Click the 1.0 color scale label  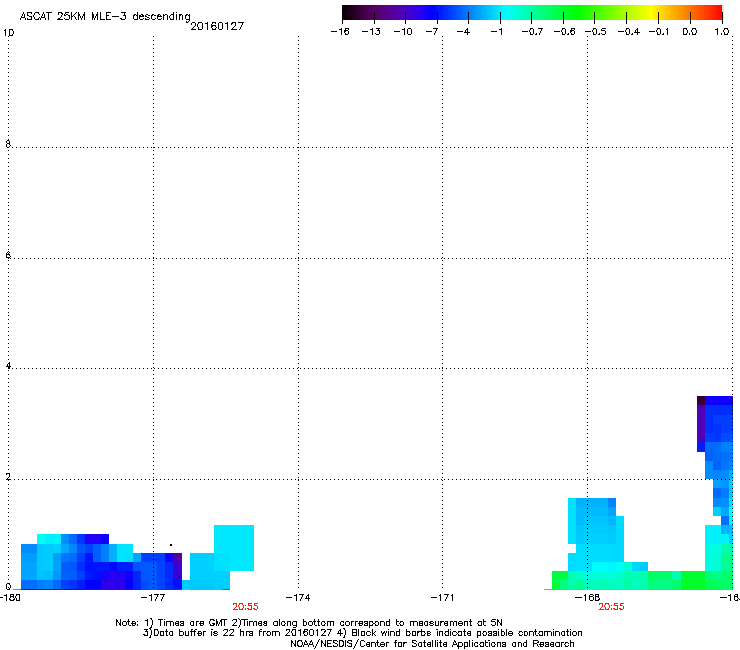722,32
